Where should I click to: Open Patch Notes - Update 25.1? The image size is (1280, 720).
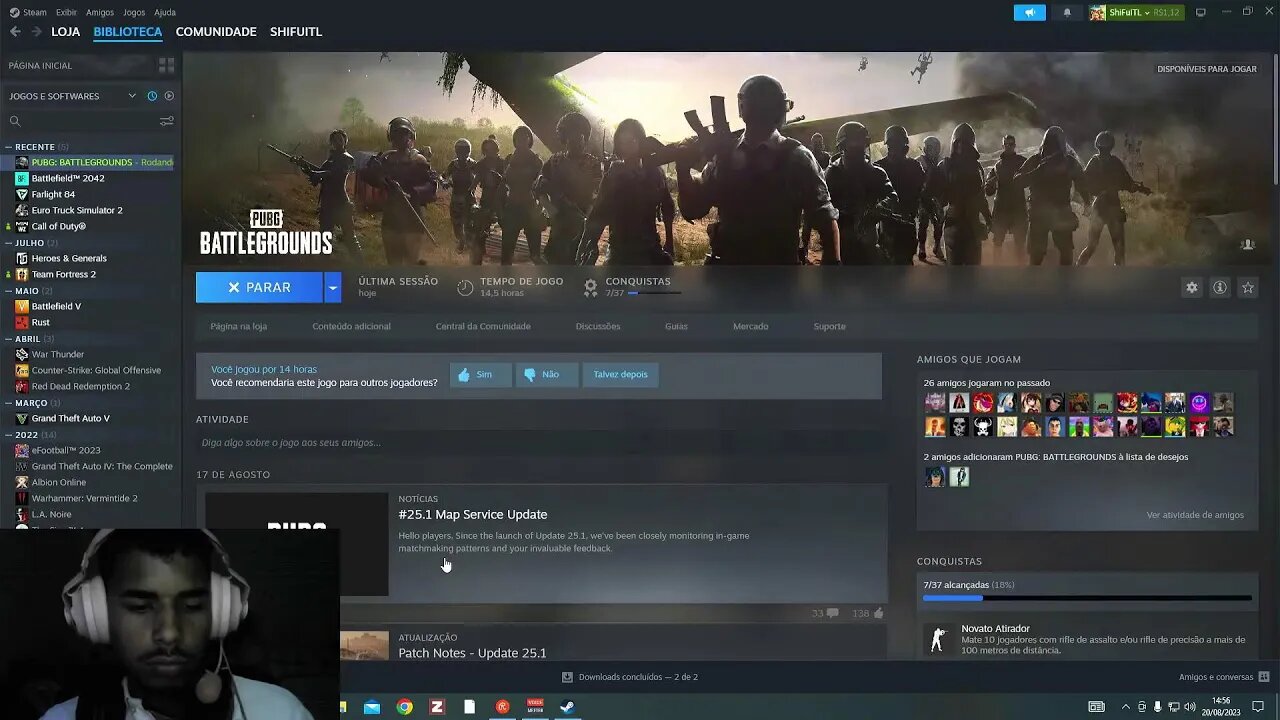(x=472, y=653)
